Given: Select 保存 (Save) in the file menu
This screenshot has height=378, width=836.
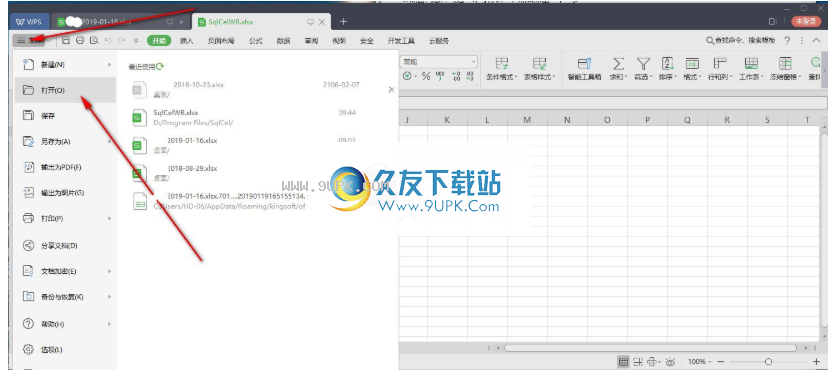Looking at the screenshot, I should 65,116.
